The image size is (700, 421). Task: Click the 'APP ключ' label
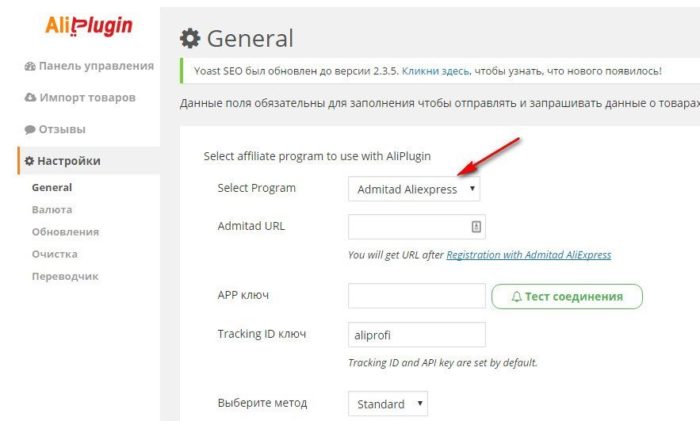pyautogui.click(x=243, y=295)
